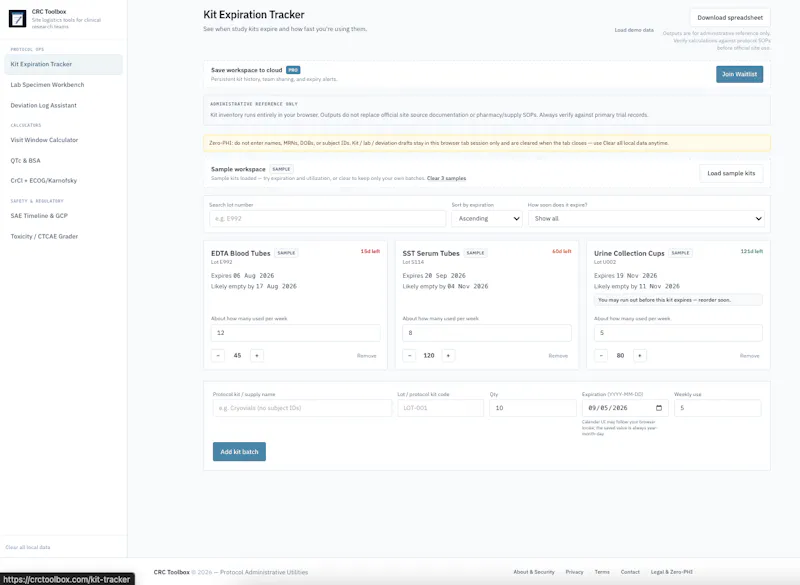Open Terms footer link
Screen dimensions: 800x585
(x=602, y=572)
